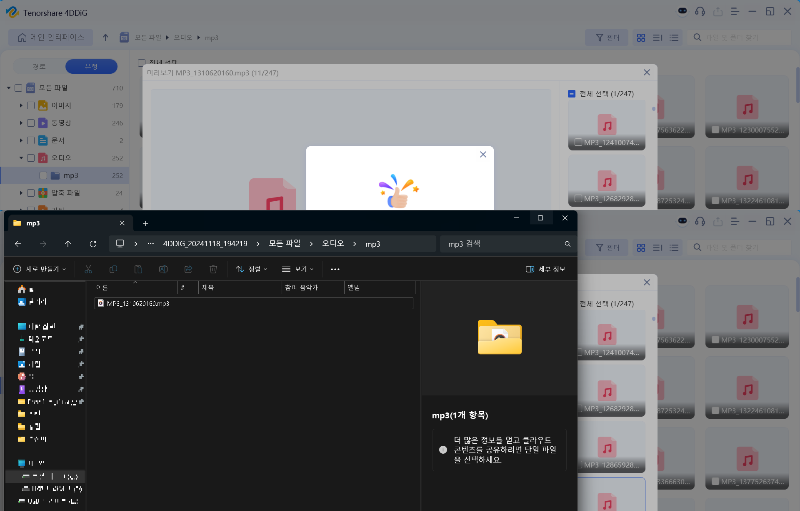Click 4DDiG_20241118_194219 in Explorer address bar
The height and width of the screenshot is (511, 800).
click(x=205, y=244)
